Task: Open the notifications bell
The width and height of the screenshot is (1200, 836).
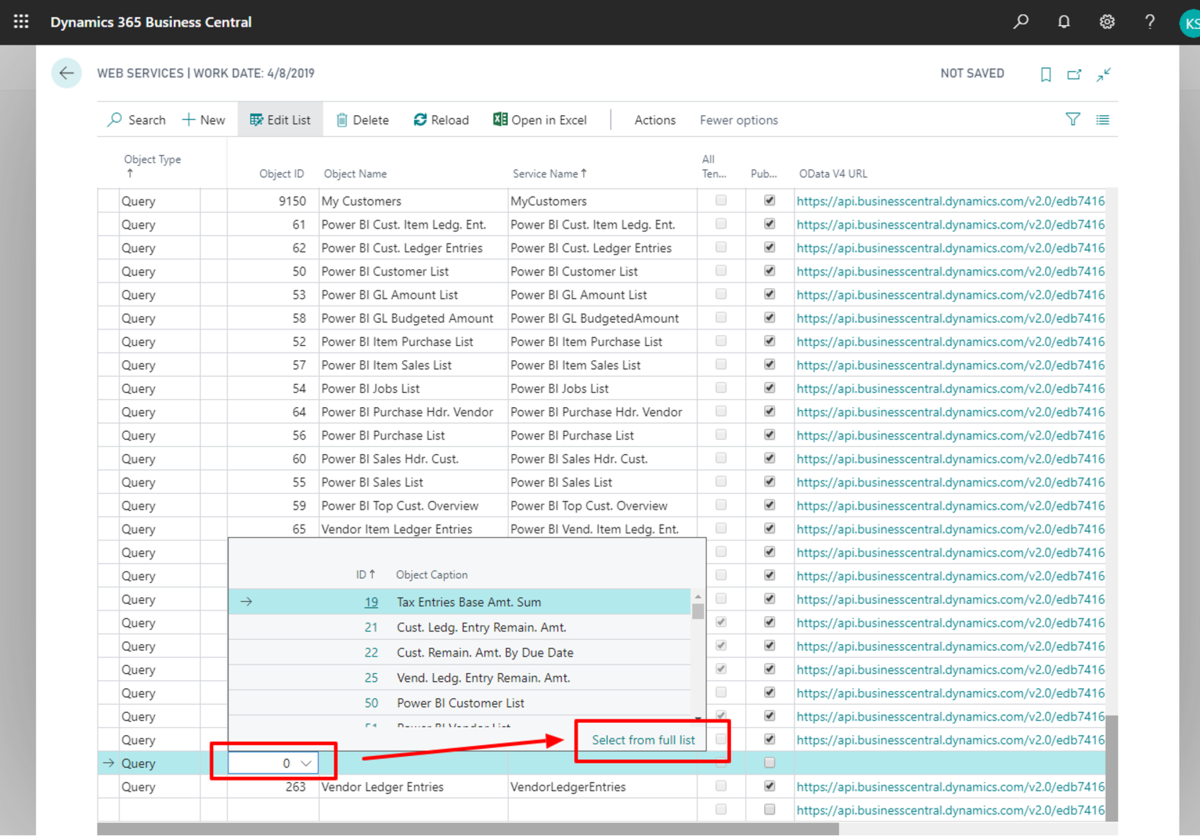Action: [x=1064, y=22]
